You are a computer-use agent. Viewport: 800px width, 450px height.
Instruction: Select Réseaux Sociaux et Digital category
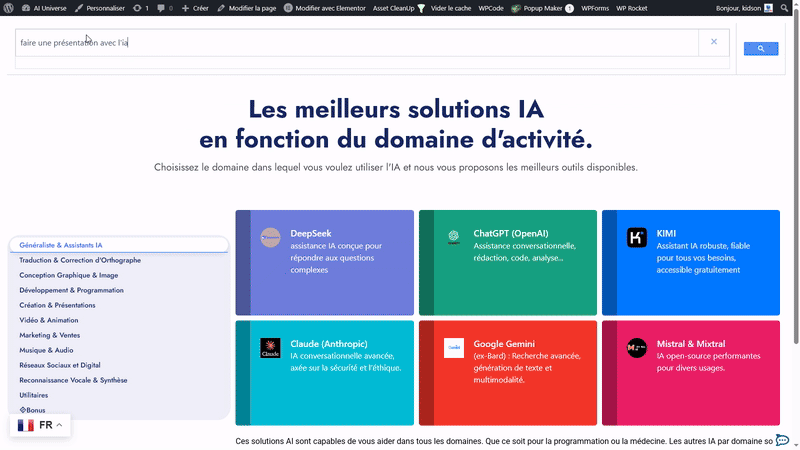tap(60, 365)
